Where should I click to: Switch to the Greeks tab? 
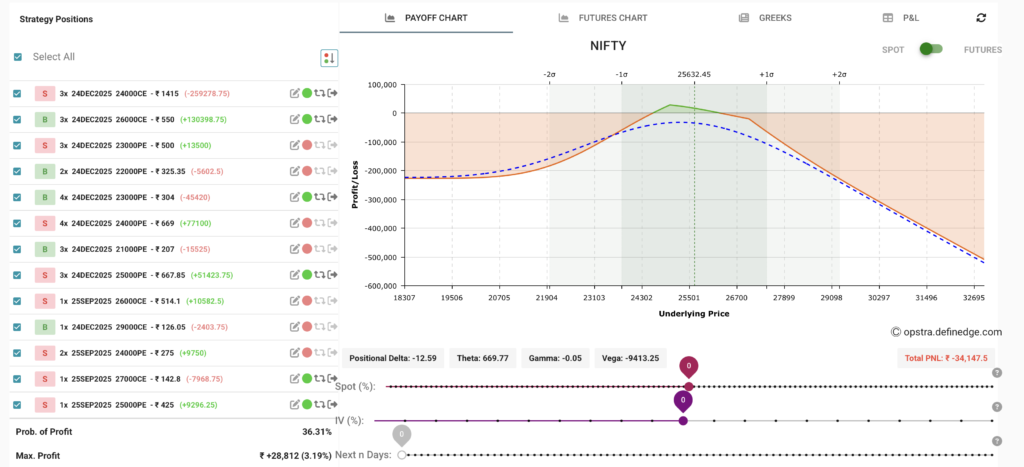click(x=765, y=18)
